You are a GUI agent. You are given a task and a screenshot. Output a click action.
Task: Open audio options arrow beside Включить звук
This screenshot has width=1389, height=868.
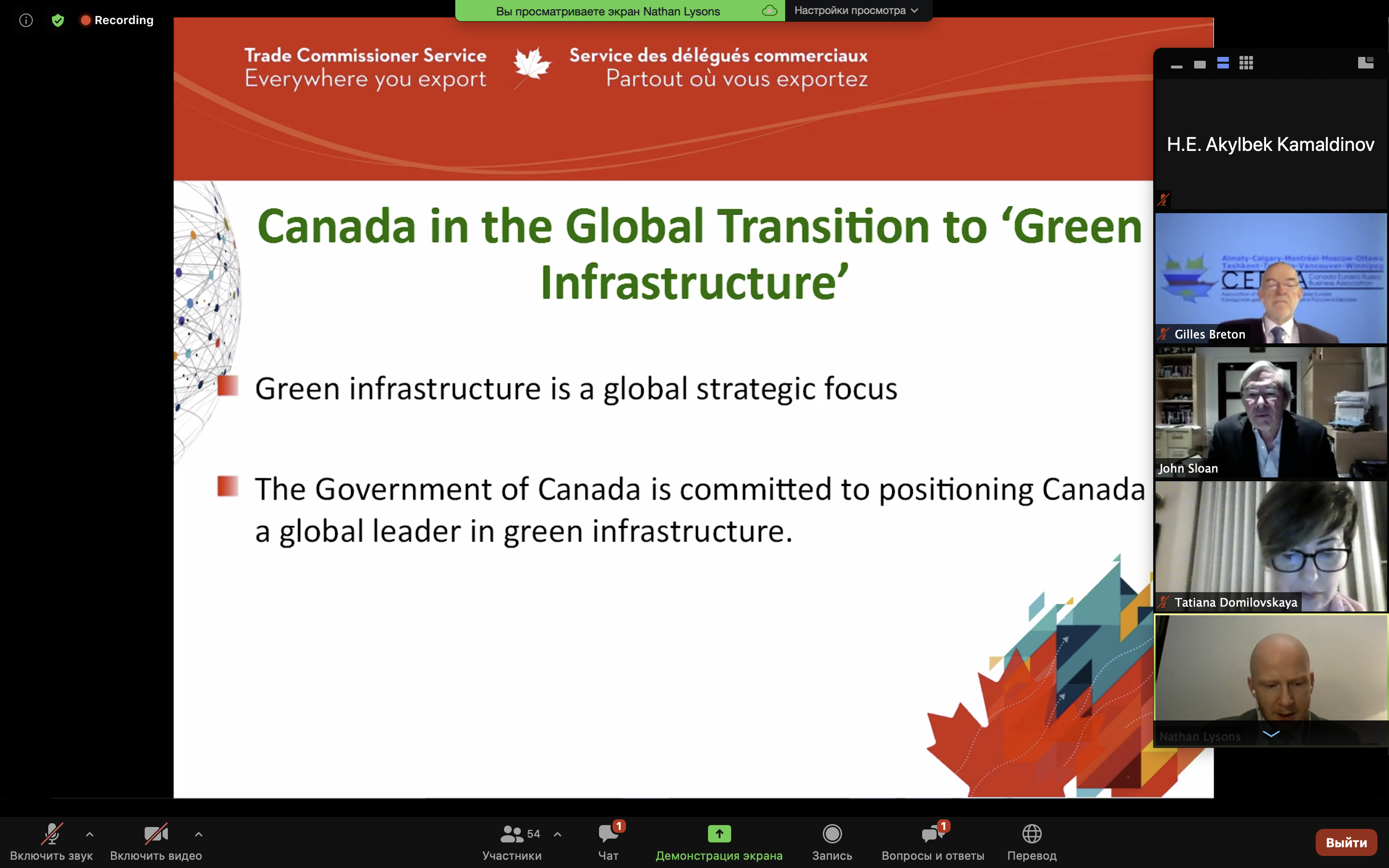point(90,834)
